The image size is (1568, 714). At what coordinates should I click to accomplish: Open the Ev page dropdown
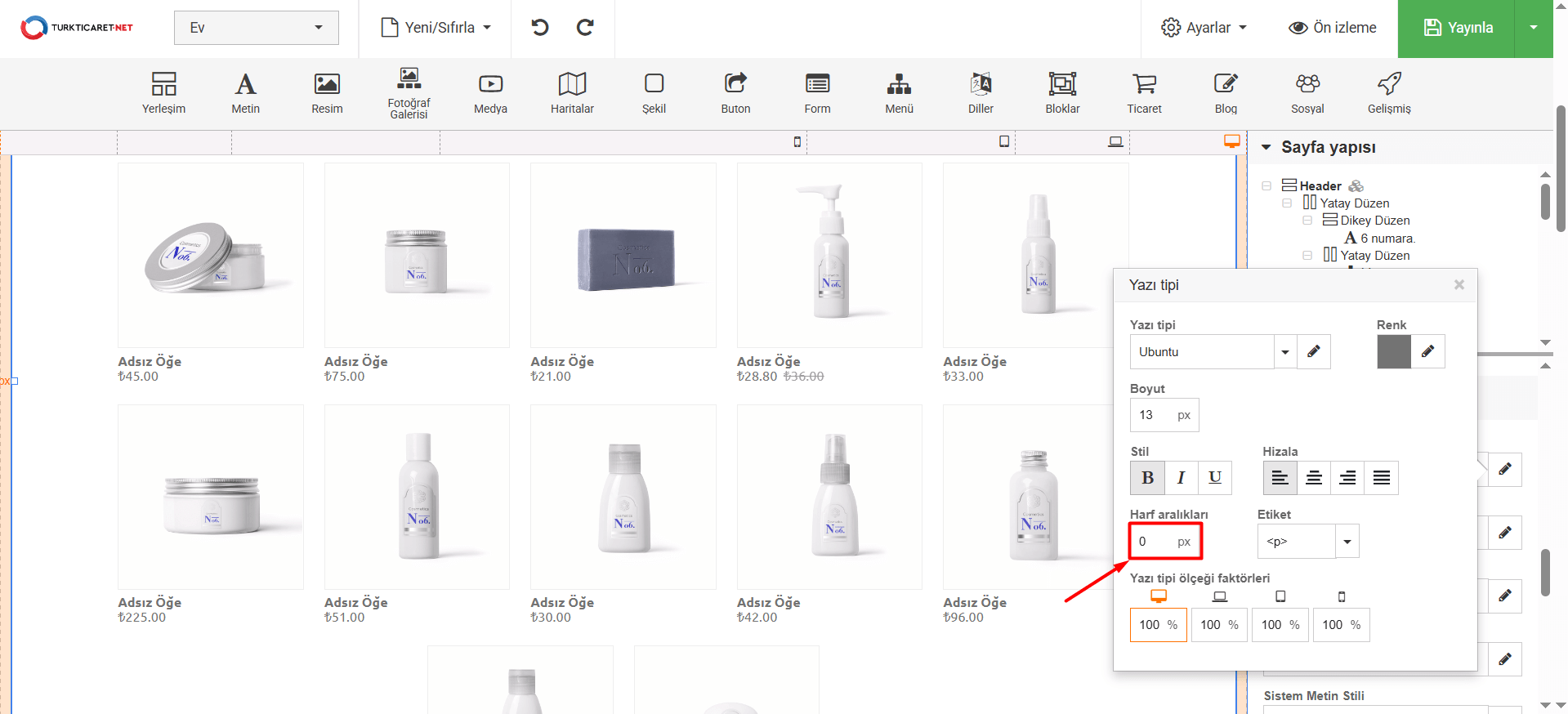(256, 28)
